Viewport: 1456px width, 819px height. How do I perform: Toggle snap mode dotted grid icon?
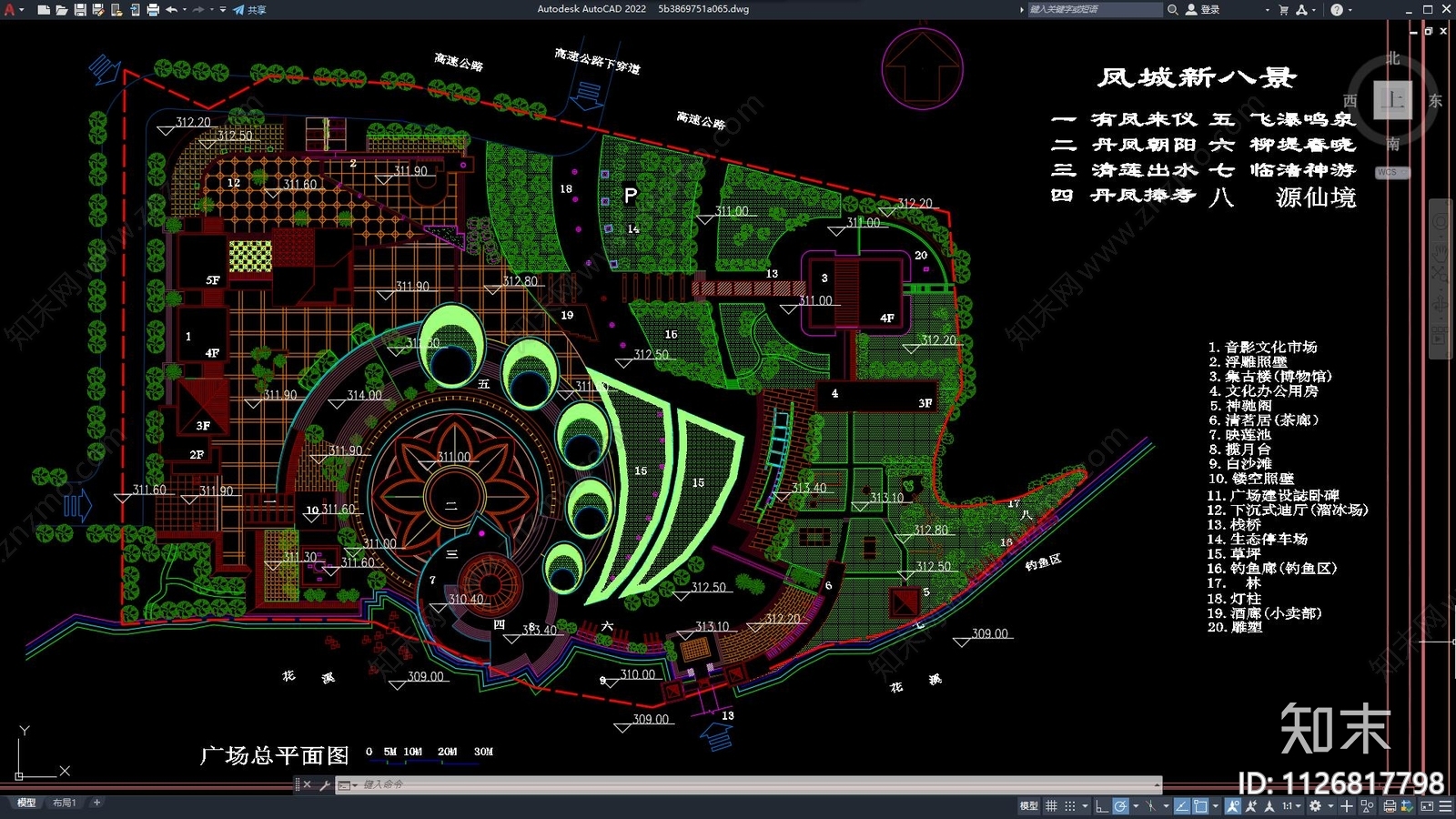click(1070, 806)
